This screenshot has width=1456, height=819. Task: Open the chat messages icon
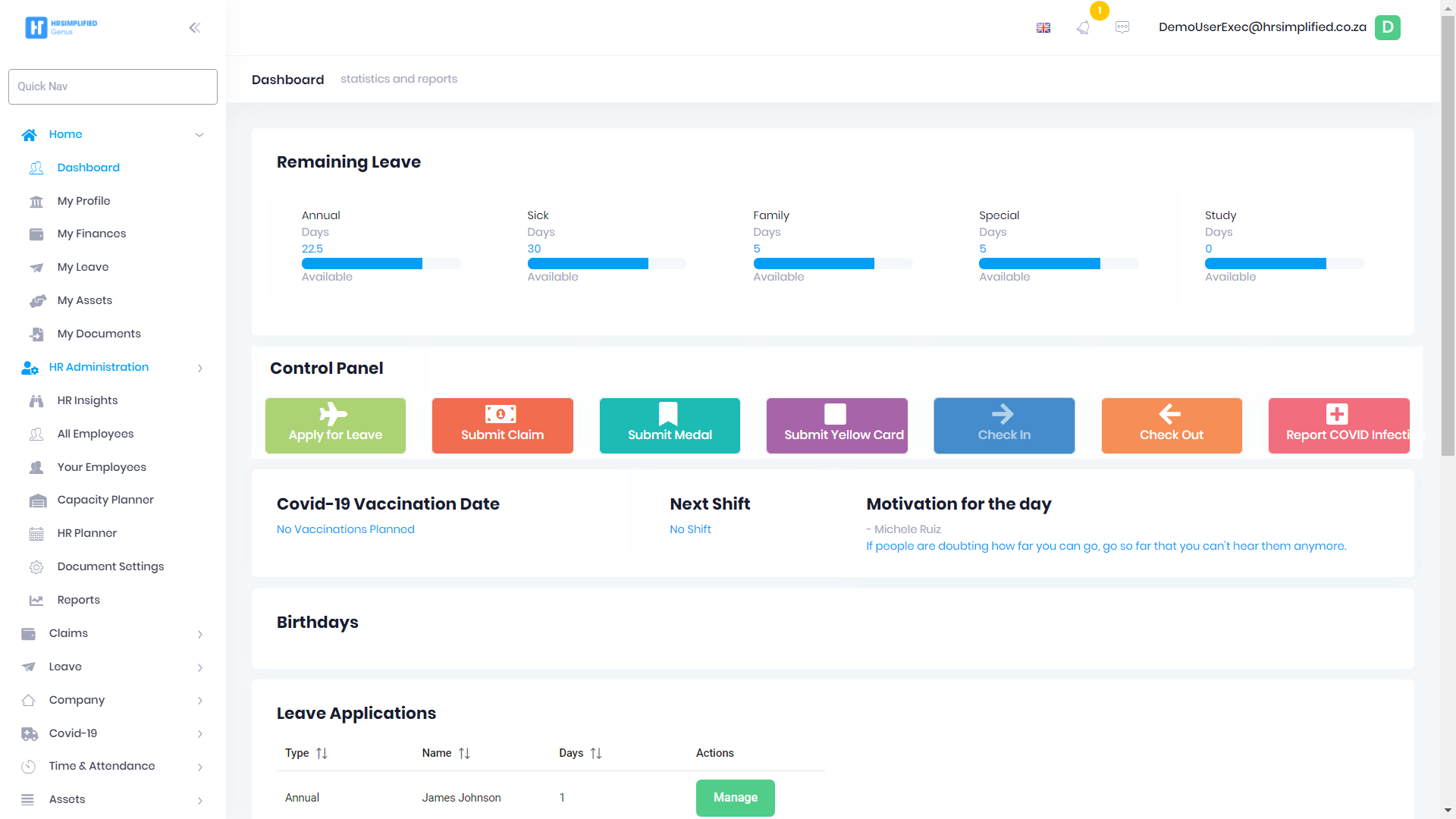click(1122, 27)
